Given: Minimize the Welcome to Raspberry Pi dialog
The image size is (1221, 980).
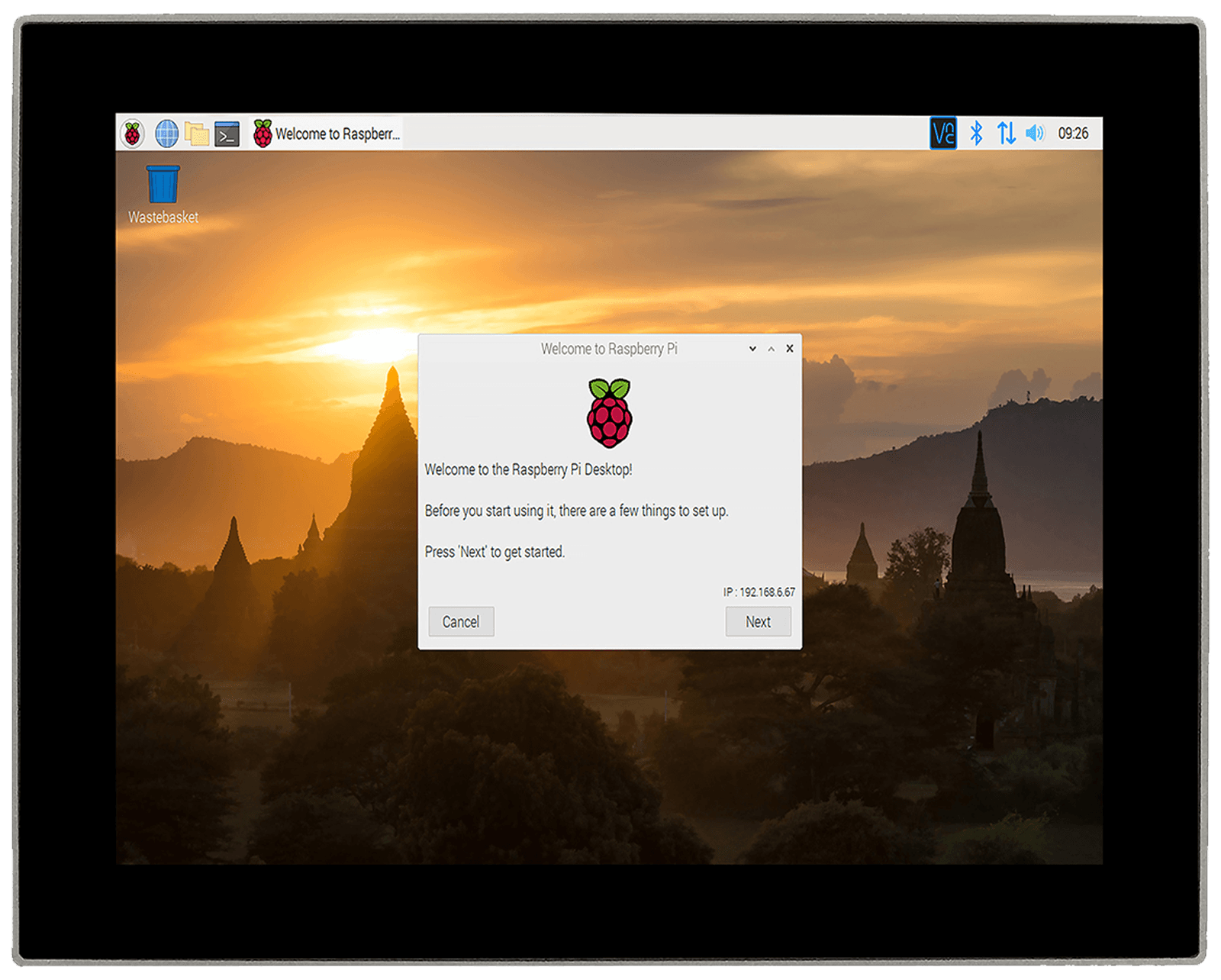Looking at the screenshot, I should (752, 349).
